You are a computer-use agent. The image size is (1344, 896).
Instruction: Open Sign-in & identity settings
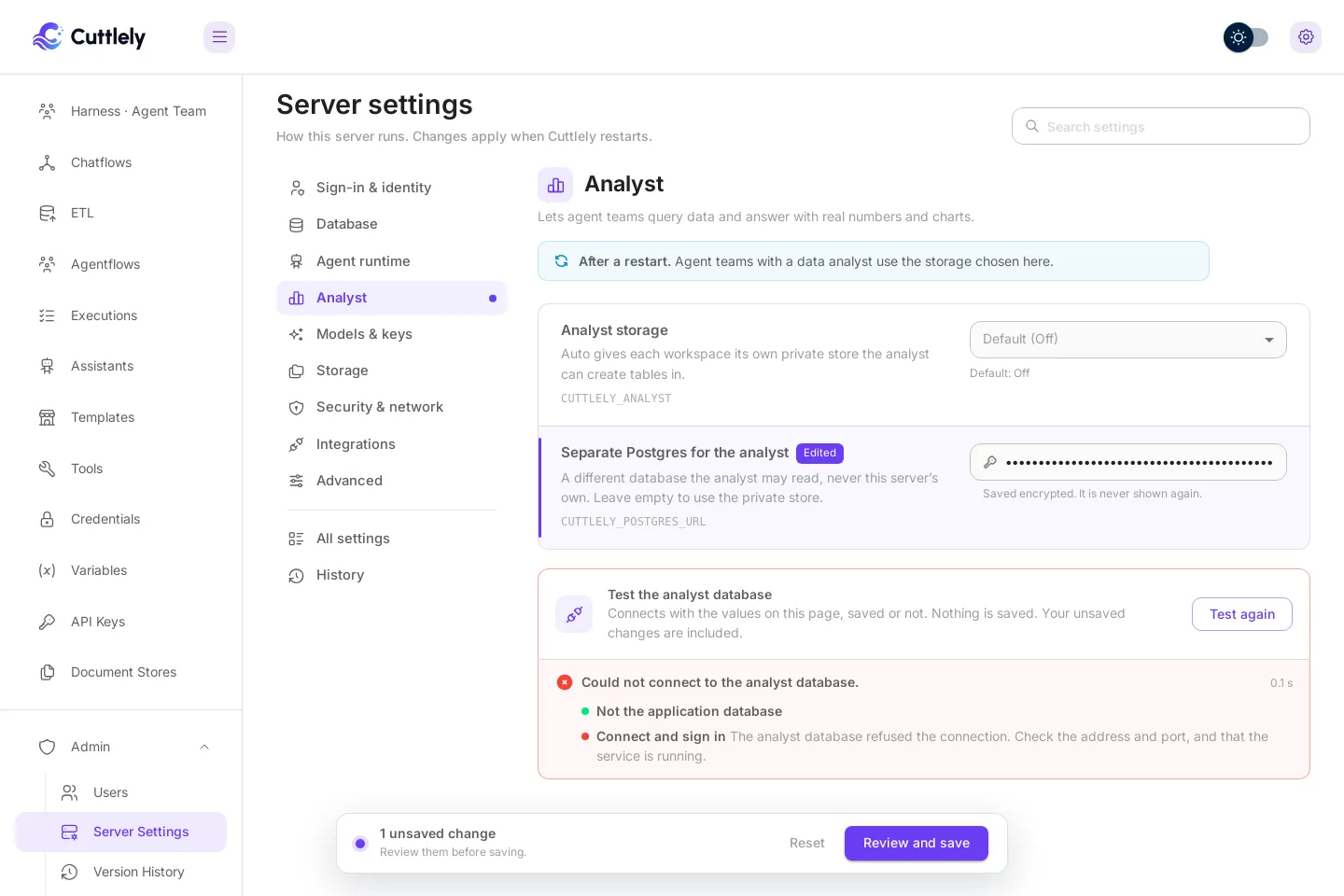pos(392,188)
